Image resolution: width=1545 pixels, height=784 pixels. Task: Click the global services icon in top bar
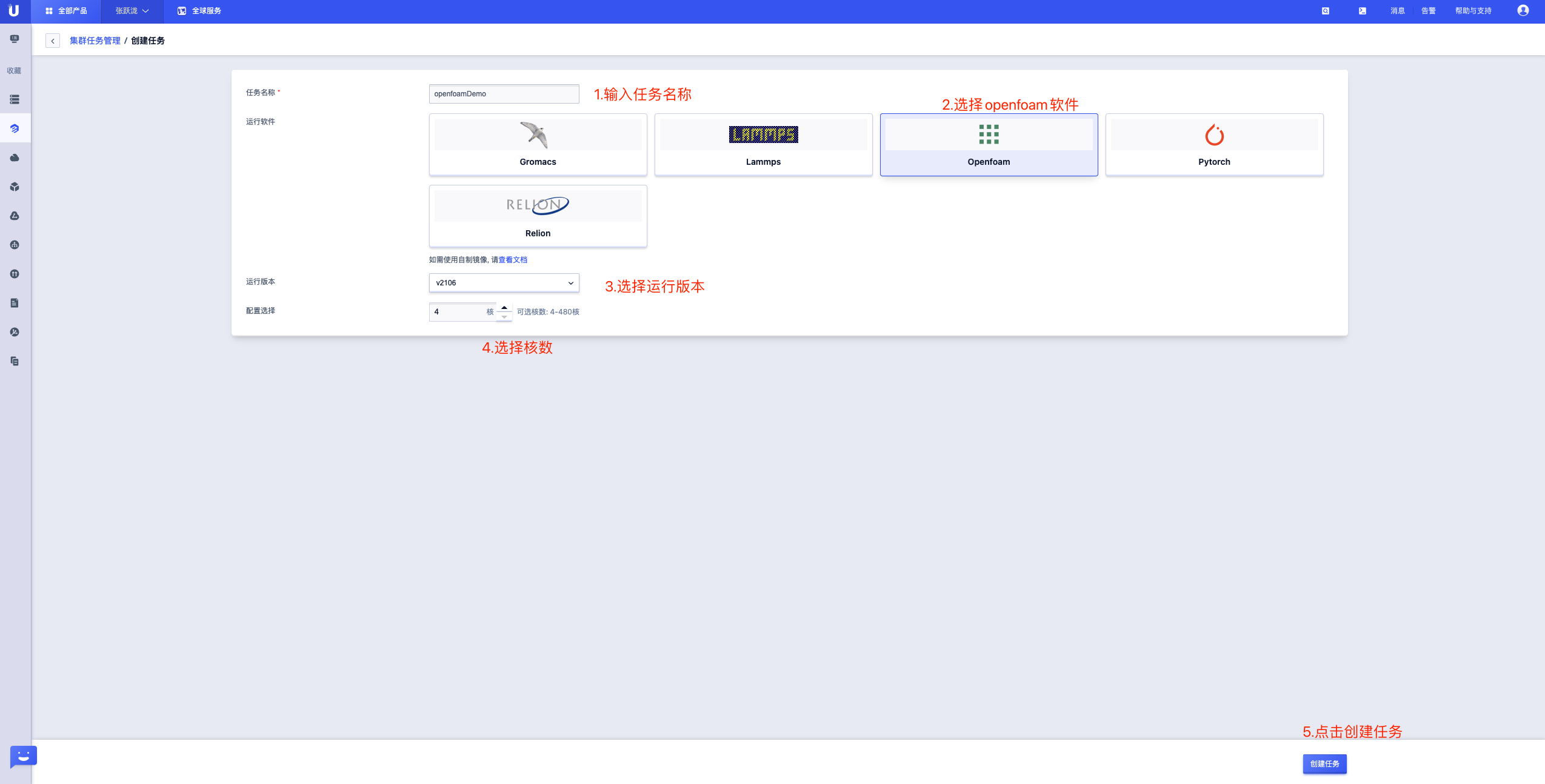(182, 11)
